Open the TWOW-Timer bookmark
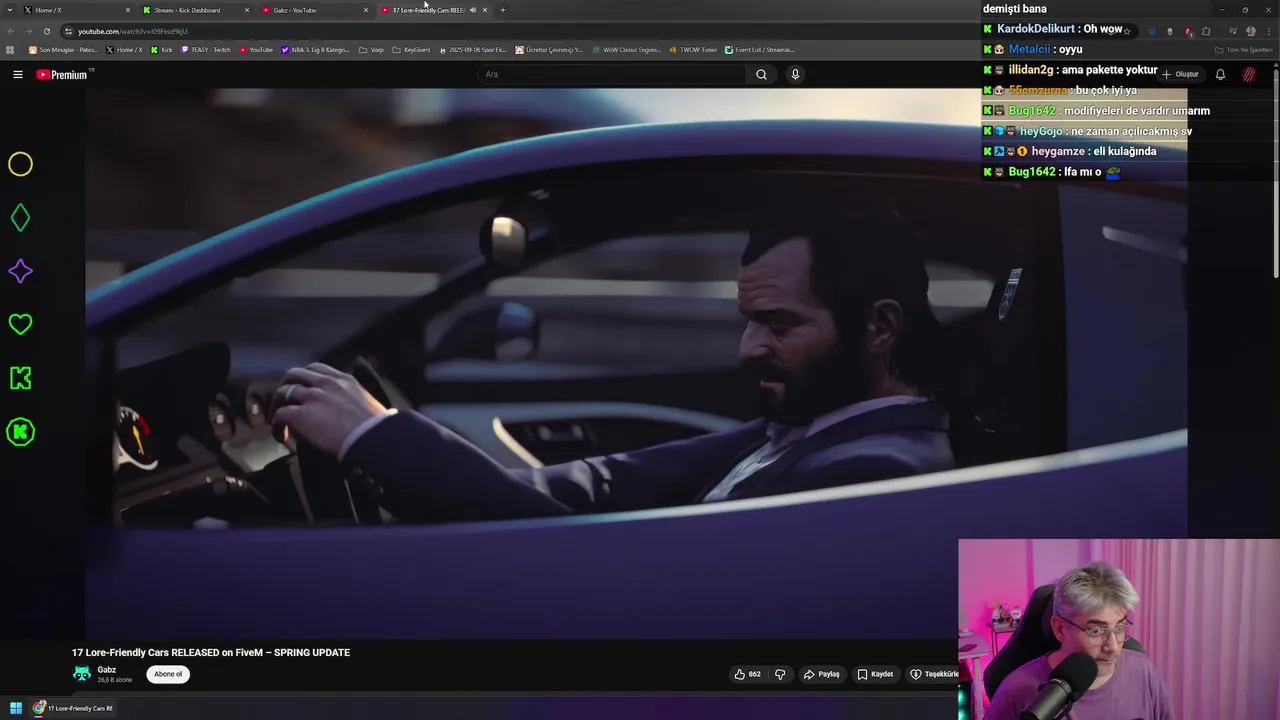The image size is (1280, 720). tap(693, 50)
